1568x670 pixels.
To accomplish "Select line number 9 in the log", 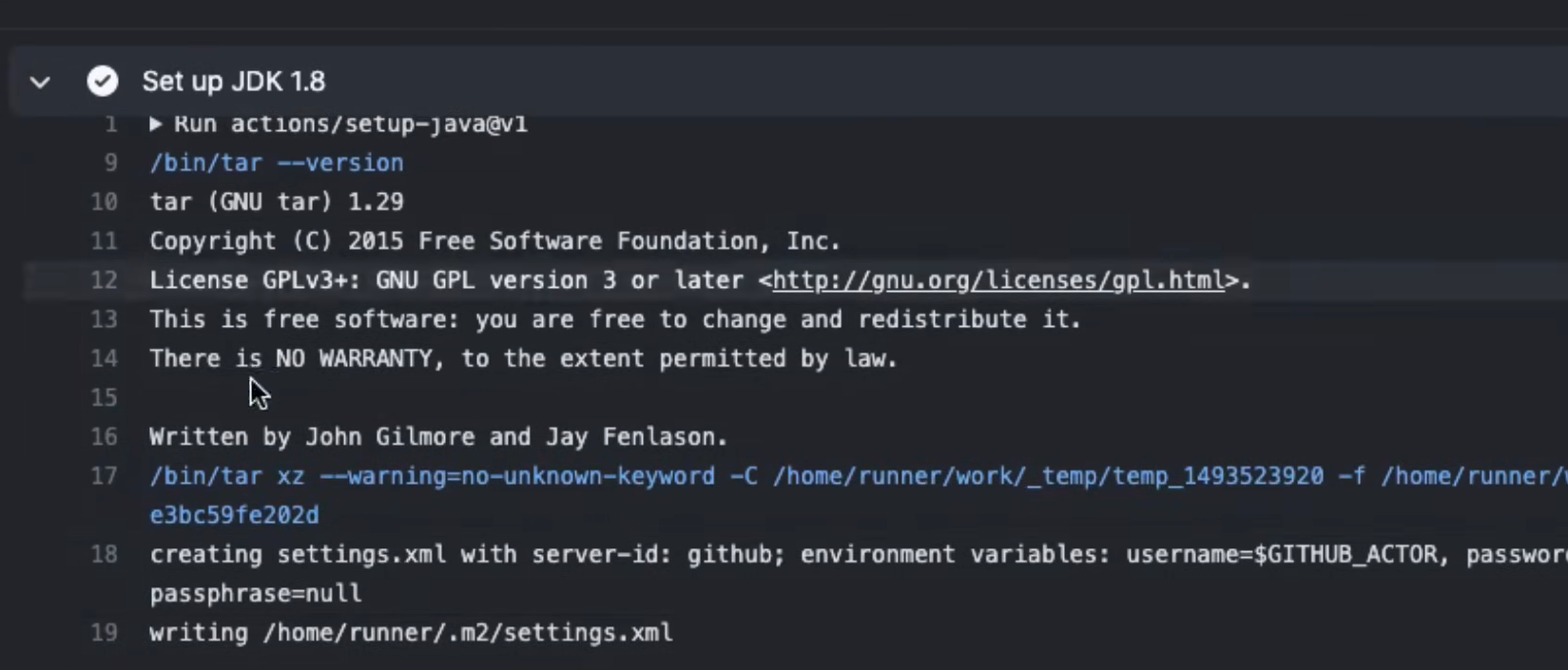I will 110,163.
